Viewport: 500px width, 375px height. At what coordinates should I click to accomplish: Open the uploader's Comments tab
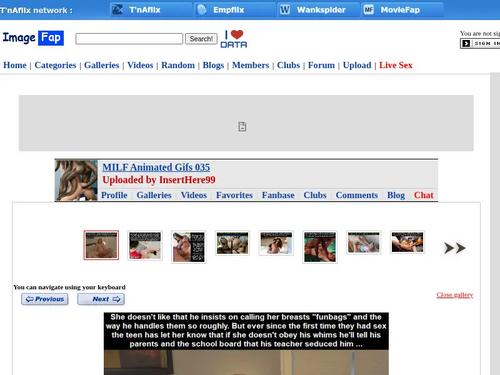[x=357, y=195]
